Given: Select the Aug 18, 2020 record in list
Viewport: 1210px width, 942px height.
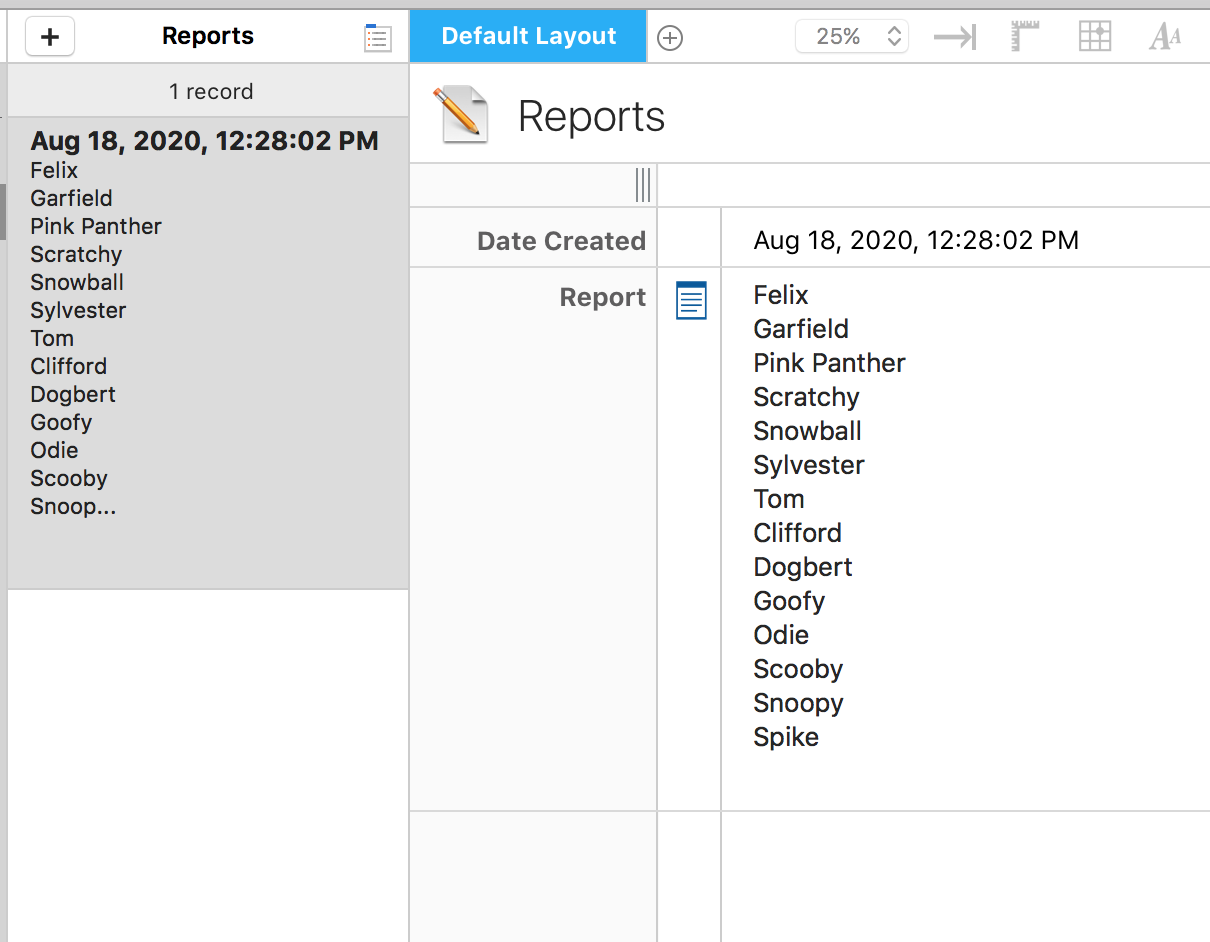Looking at the screenshot, I should tap(205, 142).
